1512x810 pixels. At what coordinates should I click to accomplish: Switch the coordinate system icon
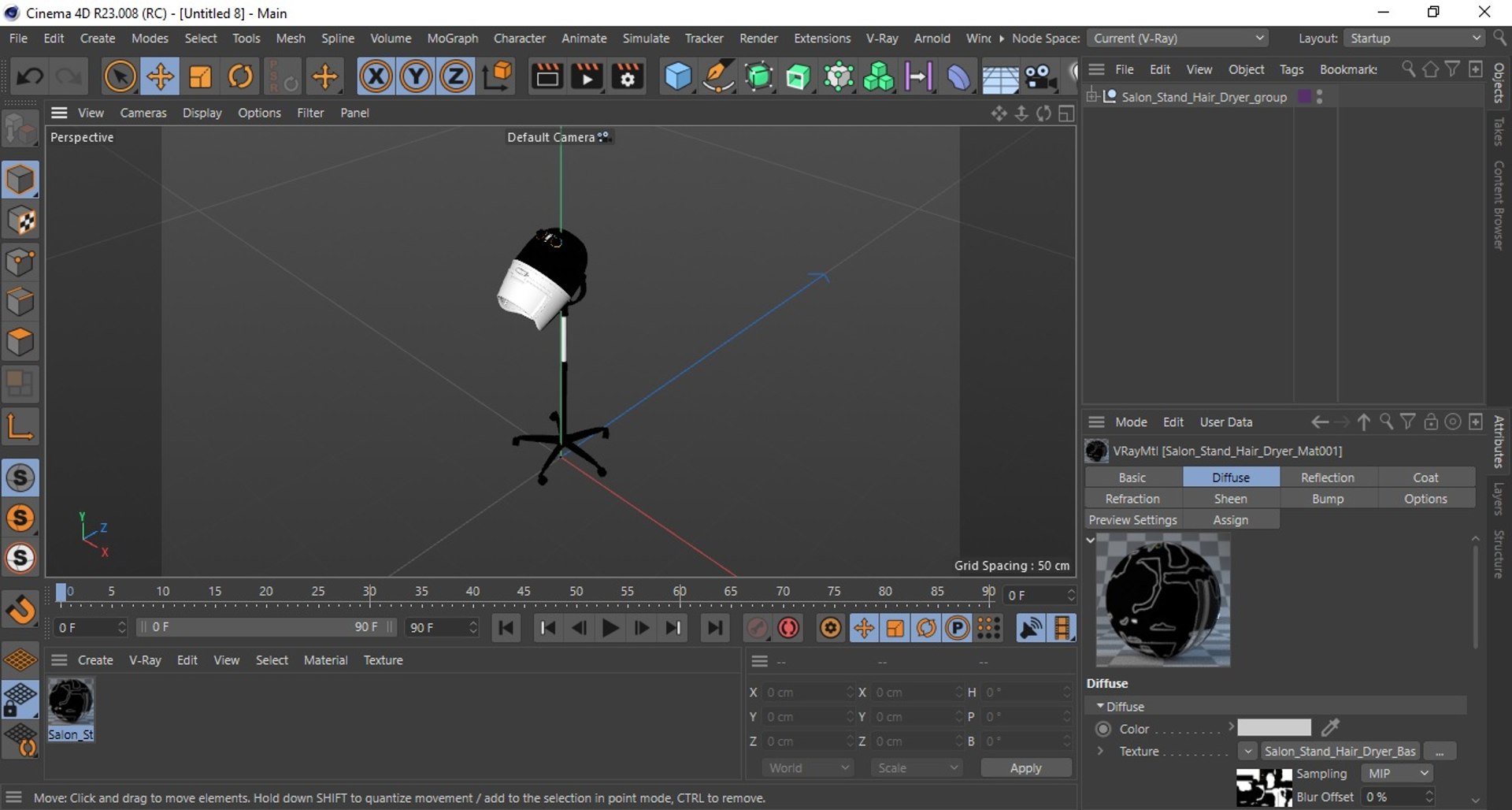[x=497, y=77]
